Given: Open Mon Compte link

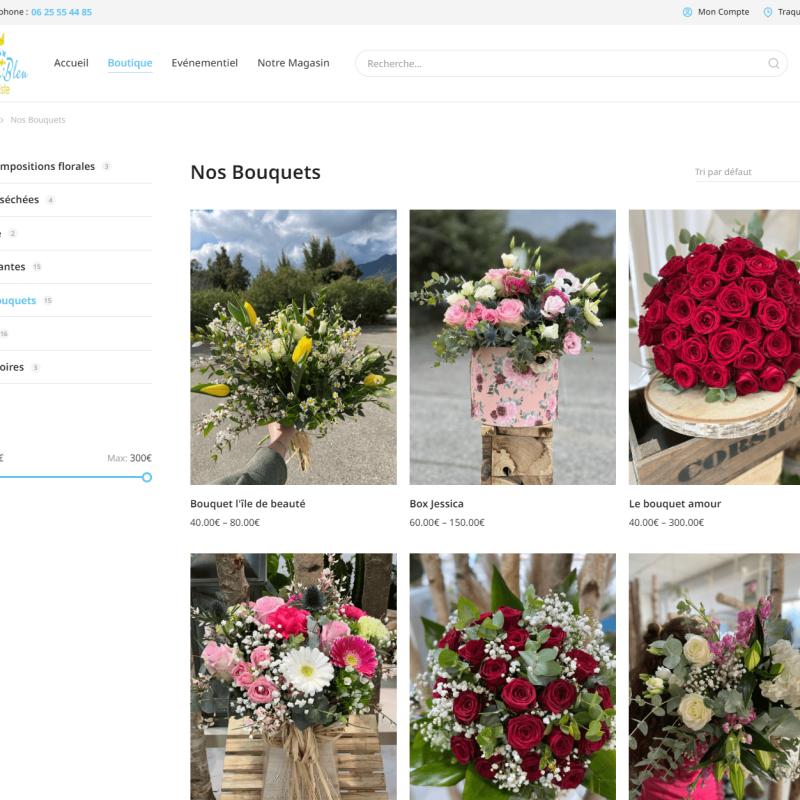Looking at the screenshot, I should pyautogui.click(x=723, y=12).
